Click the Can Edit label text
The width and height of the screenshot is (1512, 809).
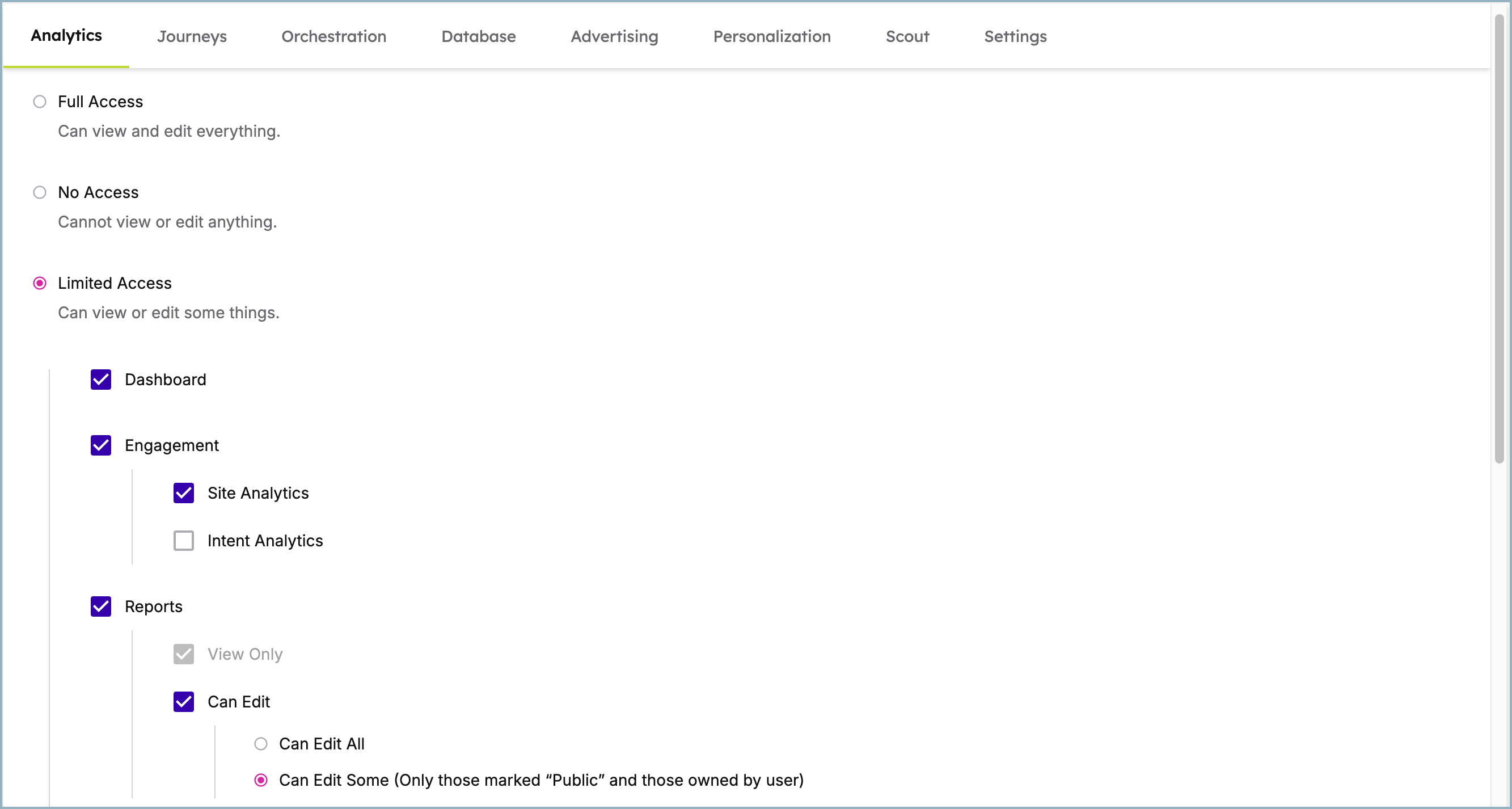coord(238,702)
